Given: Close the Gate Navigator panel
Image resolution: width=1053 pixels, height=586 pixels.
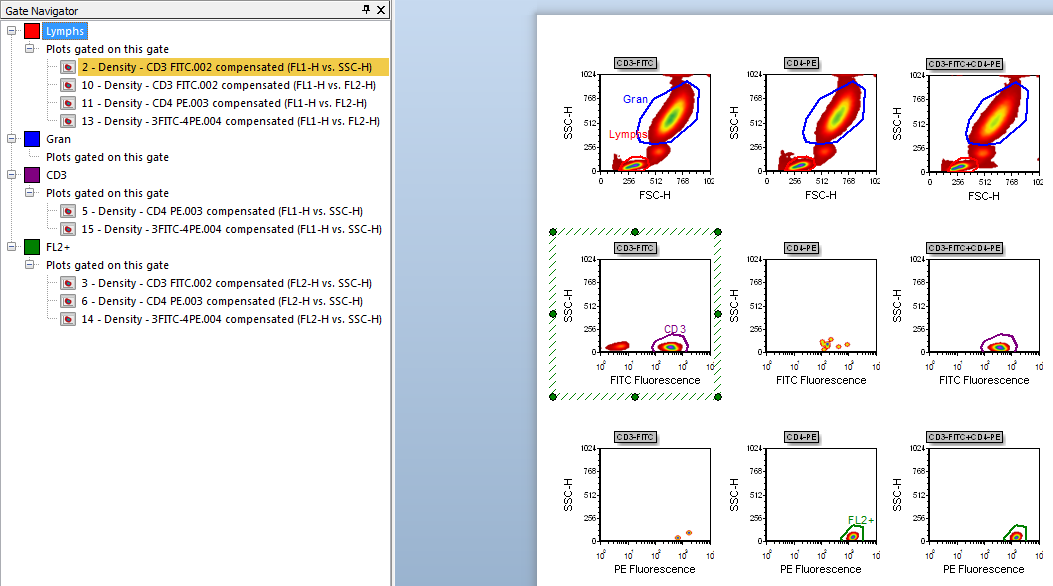Looking at the screenshot, I should 382,9.
